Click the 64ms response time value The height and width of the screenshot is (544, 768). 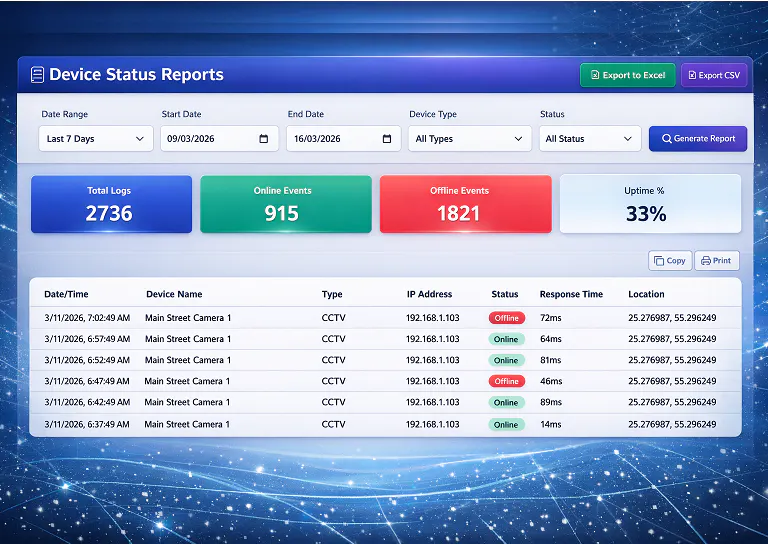[x=551, y=339]
